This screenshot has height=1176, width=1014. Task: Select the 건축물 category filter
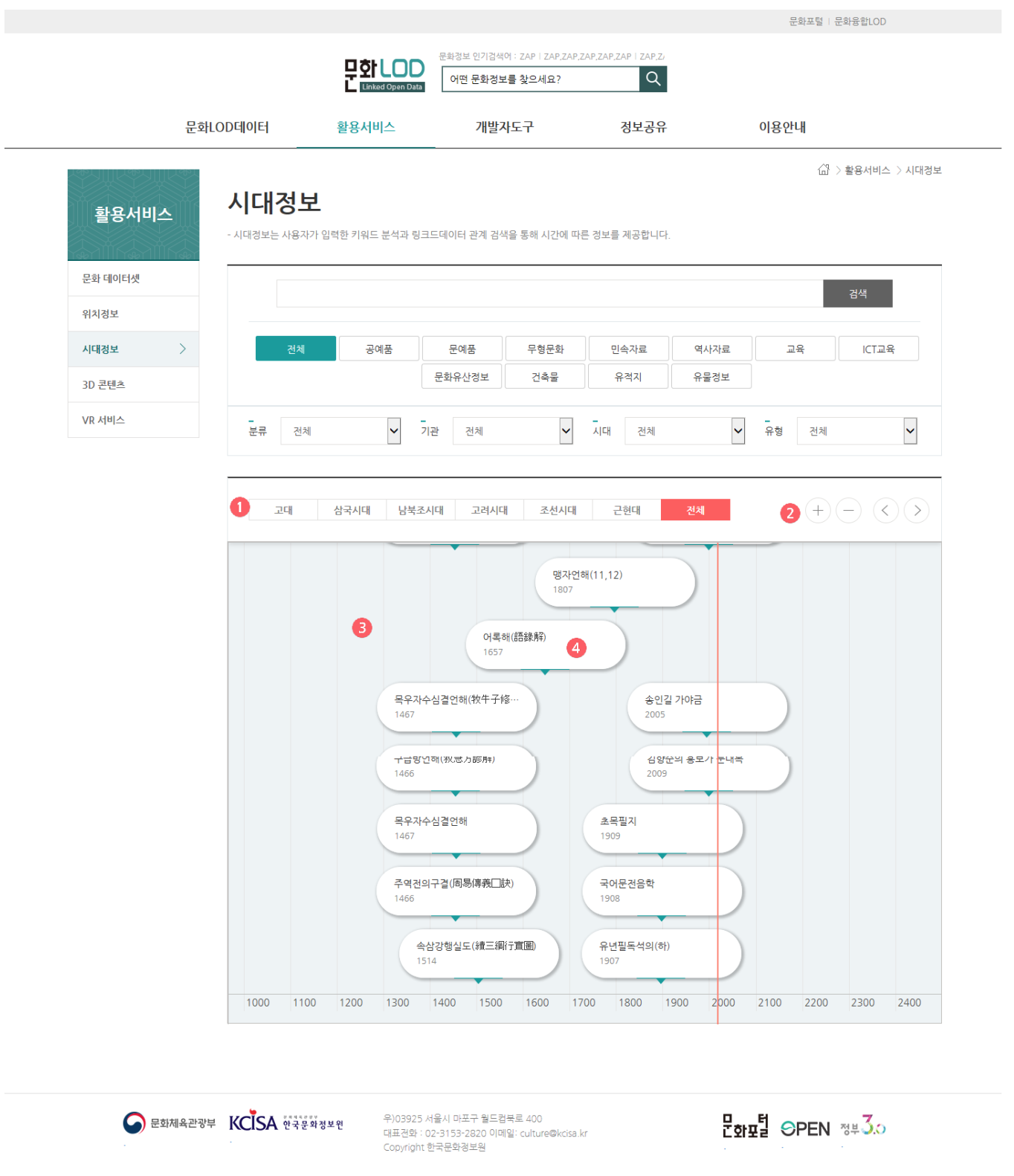[x=545, y=376]
